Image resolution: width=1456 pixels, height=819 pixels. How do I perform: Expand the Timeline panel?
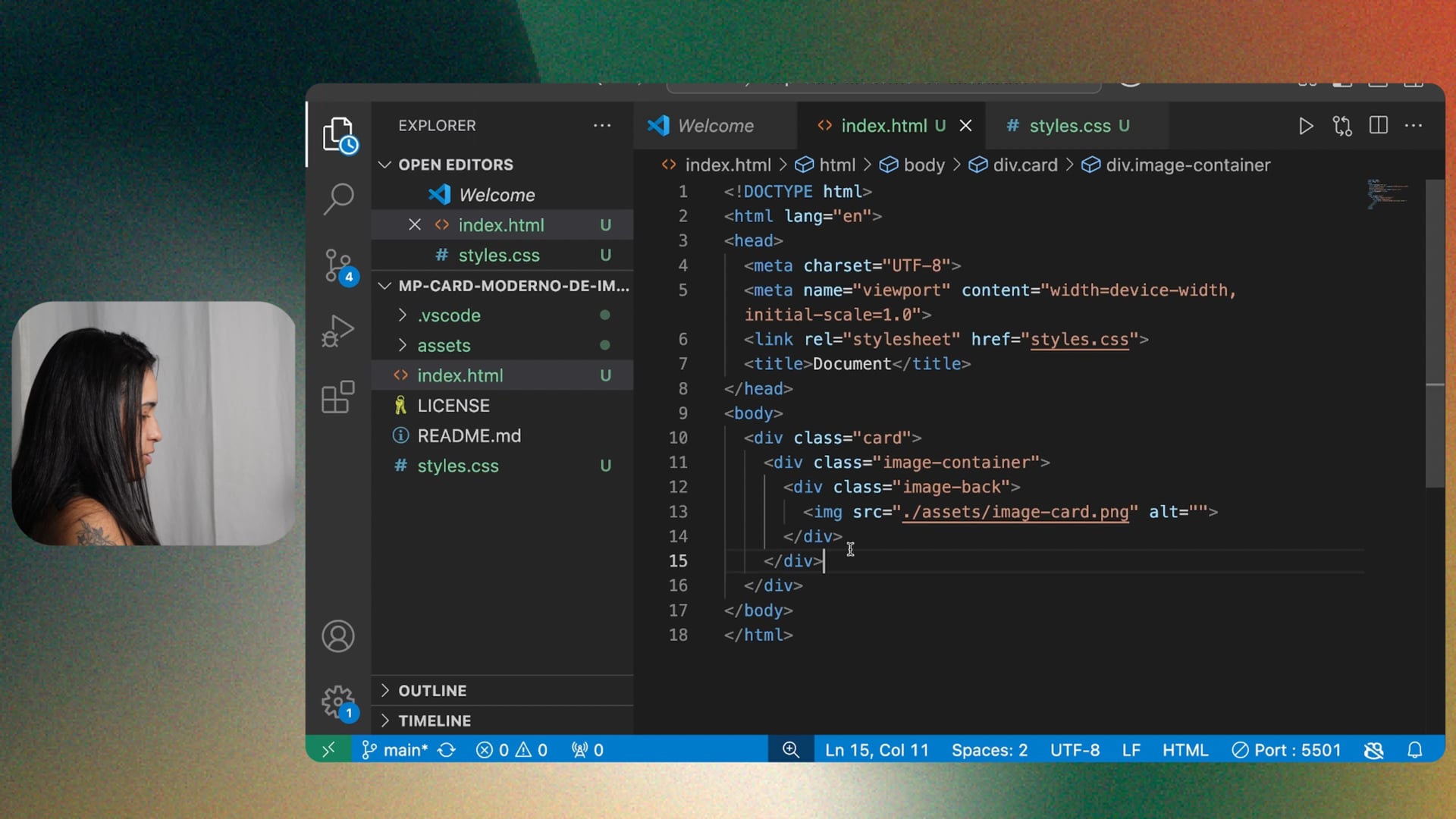click(x=434, y=720)
